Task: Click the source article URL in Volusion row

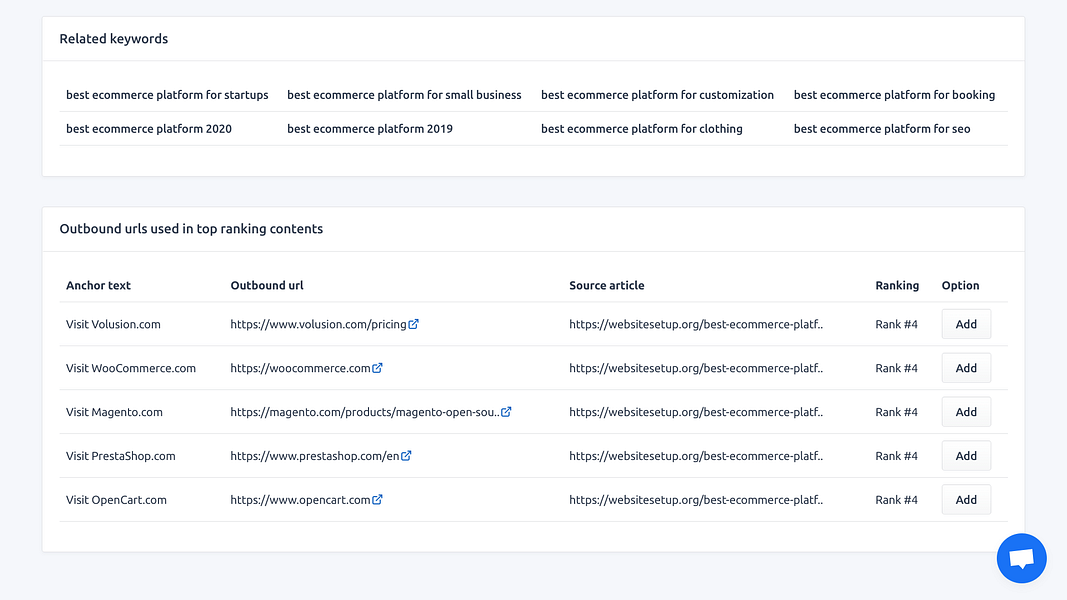Action: [696, 324]
